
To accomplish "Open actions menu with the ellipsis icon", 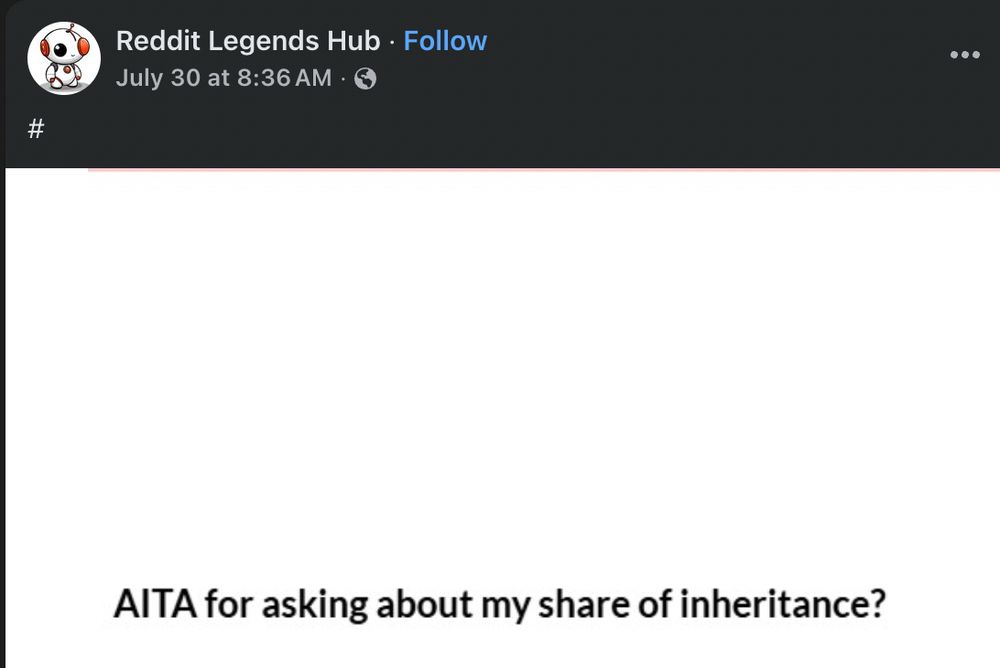I will coord(965,55).
